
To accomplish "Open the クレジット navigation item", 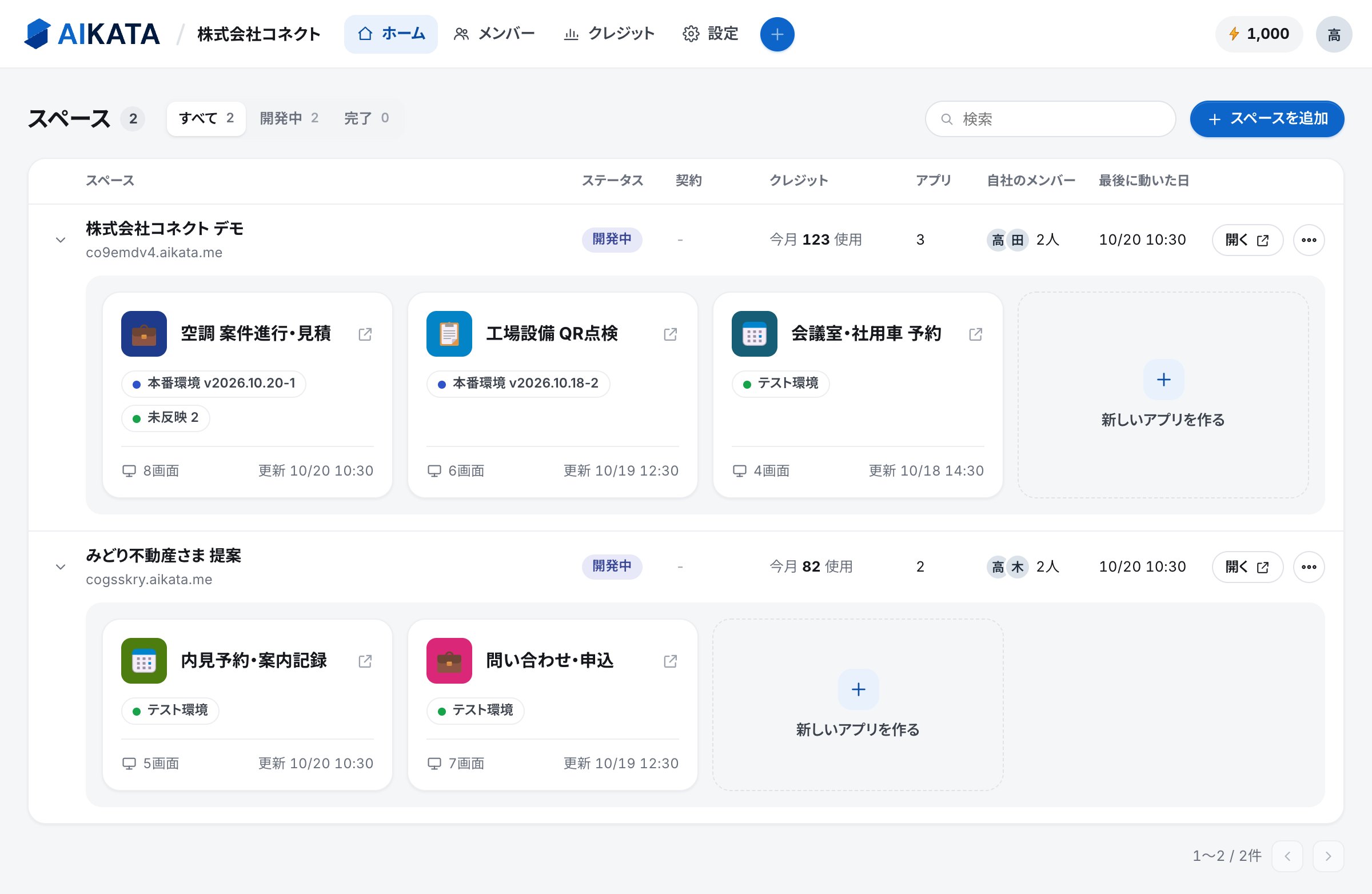I will 609,34.
